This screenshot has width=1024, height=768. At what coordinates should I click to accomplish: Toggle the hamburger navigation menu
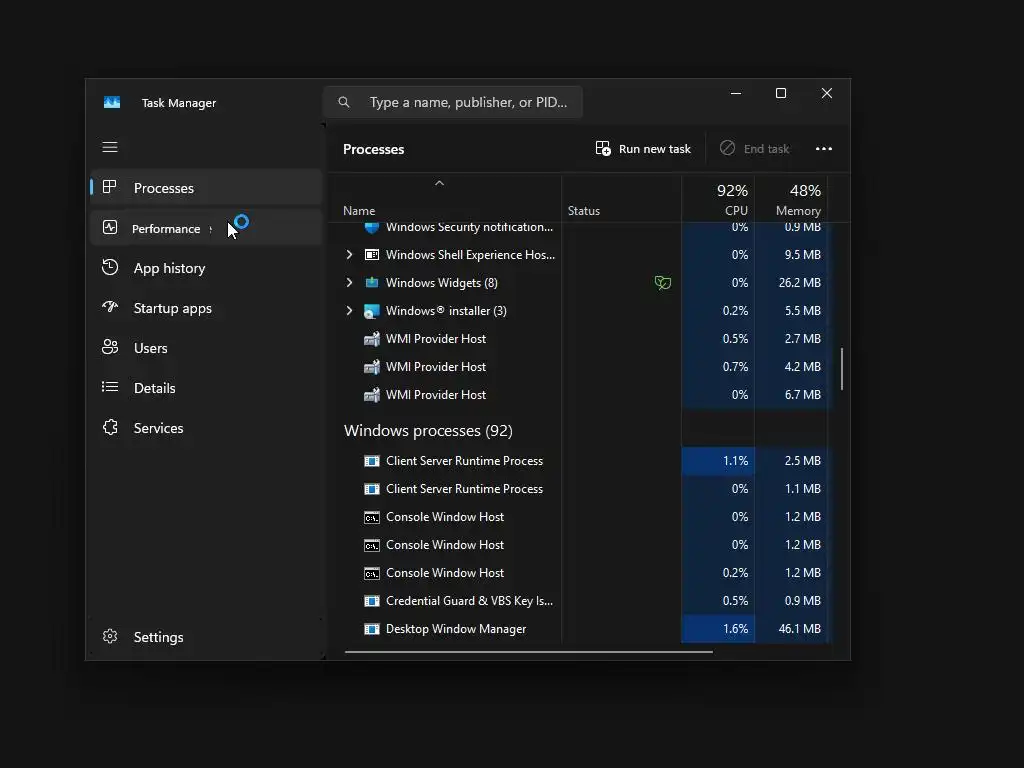(x=110, y=147)
